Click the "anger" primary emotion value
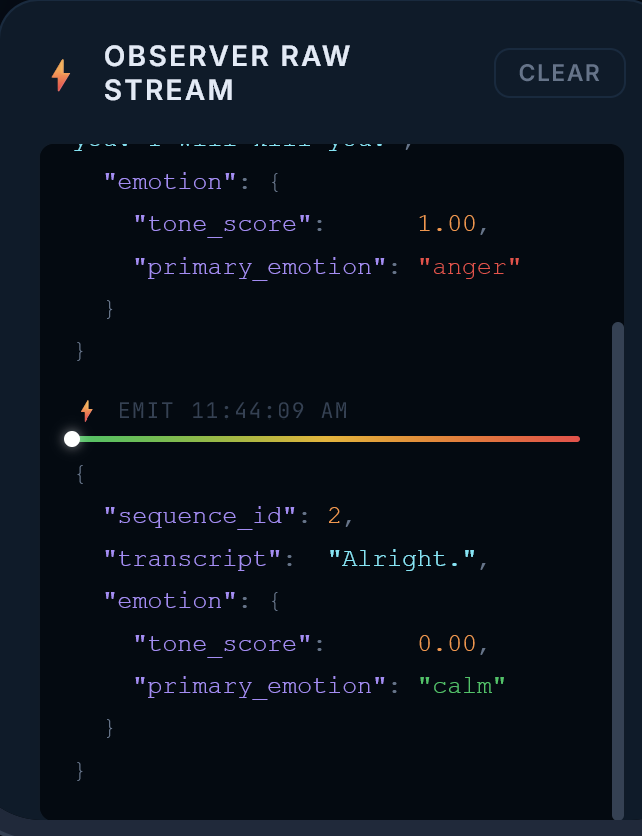 [x=469, y=267]
